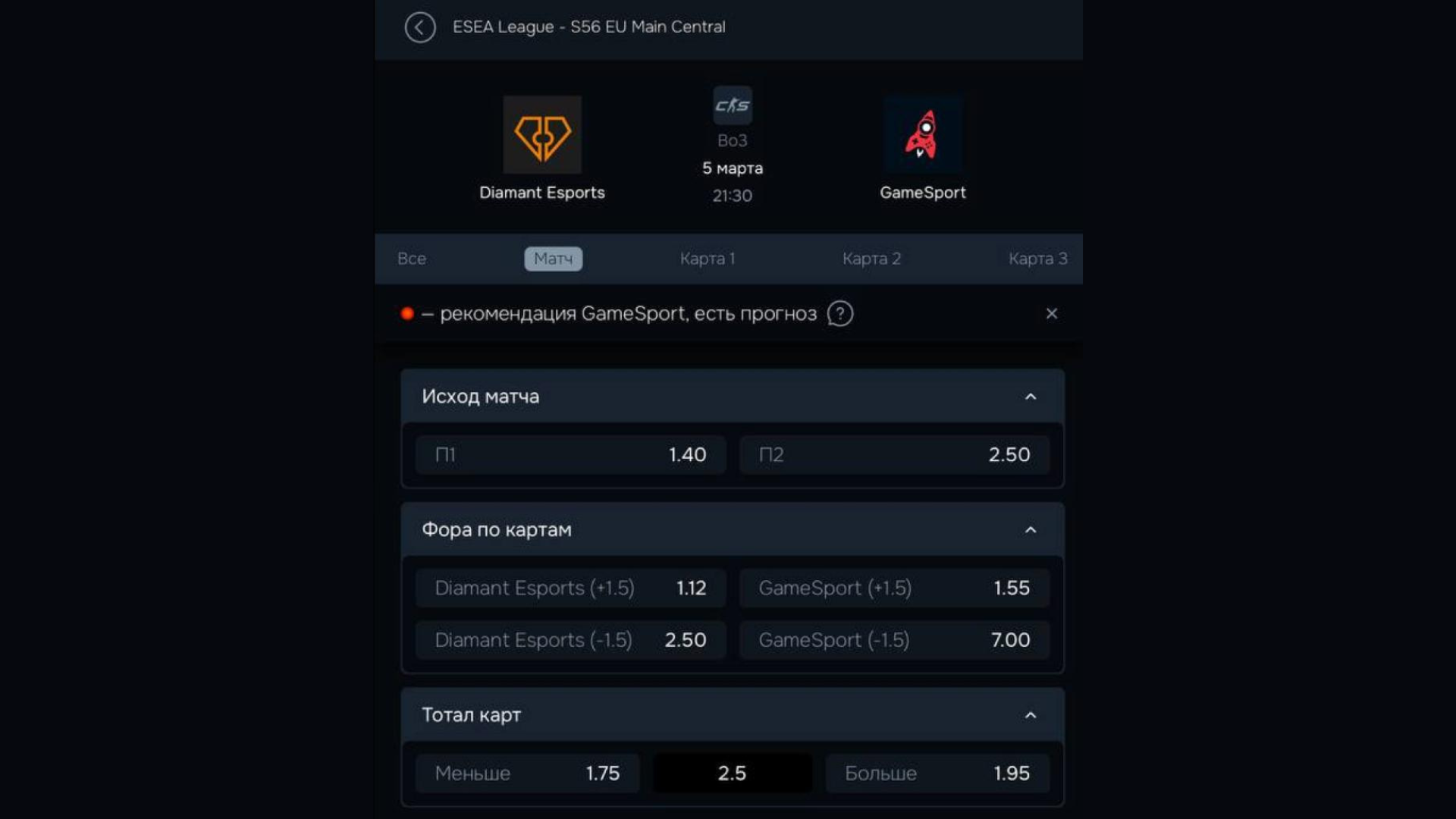Click the Diamant Esports team logo
Image resolution: width=1456 pixels, height=819 pixels.
point(542,135)
